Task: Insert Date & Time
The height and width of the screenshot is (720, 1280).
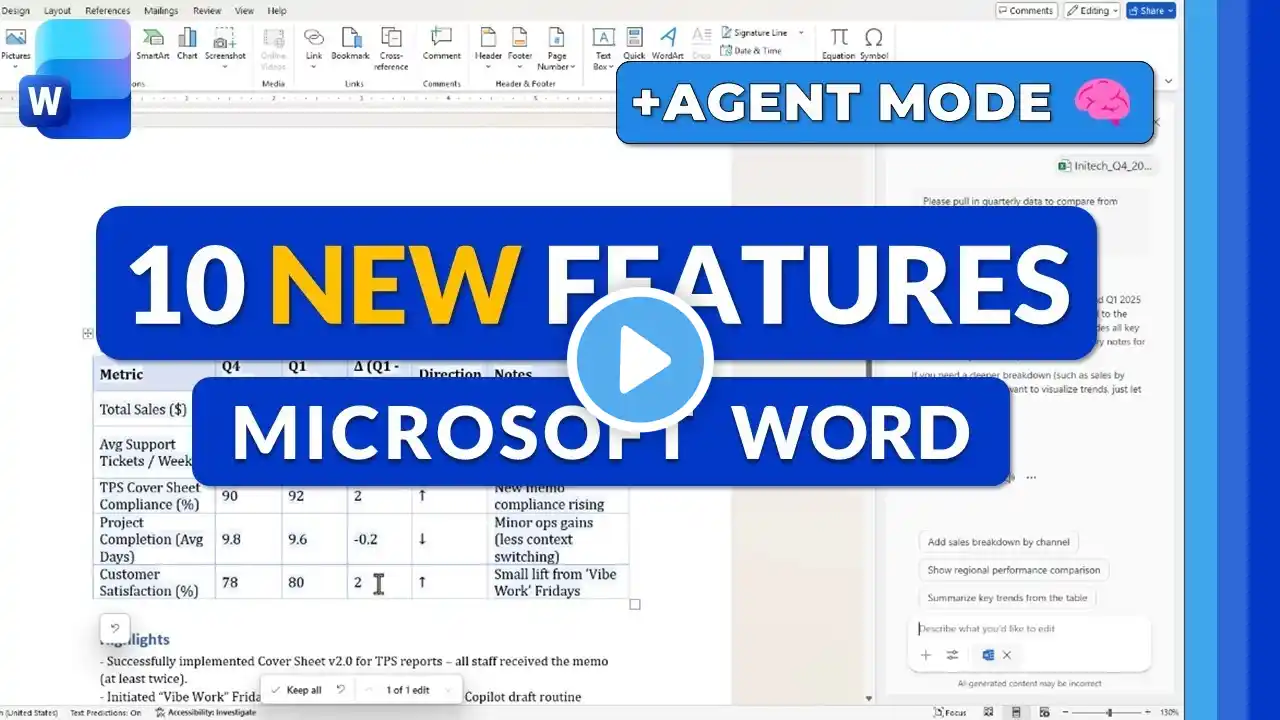Action: tap(752, 50)
